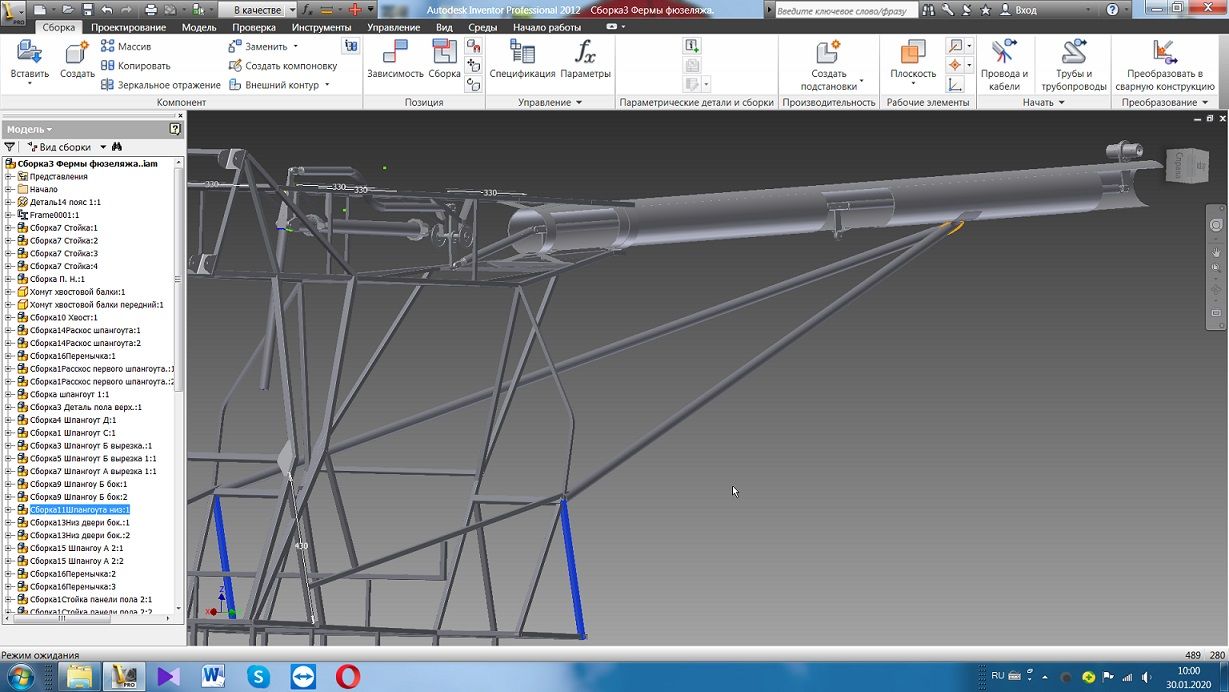Select the Плоскость work plane tool
The image size is (1229, 692).
912,53
